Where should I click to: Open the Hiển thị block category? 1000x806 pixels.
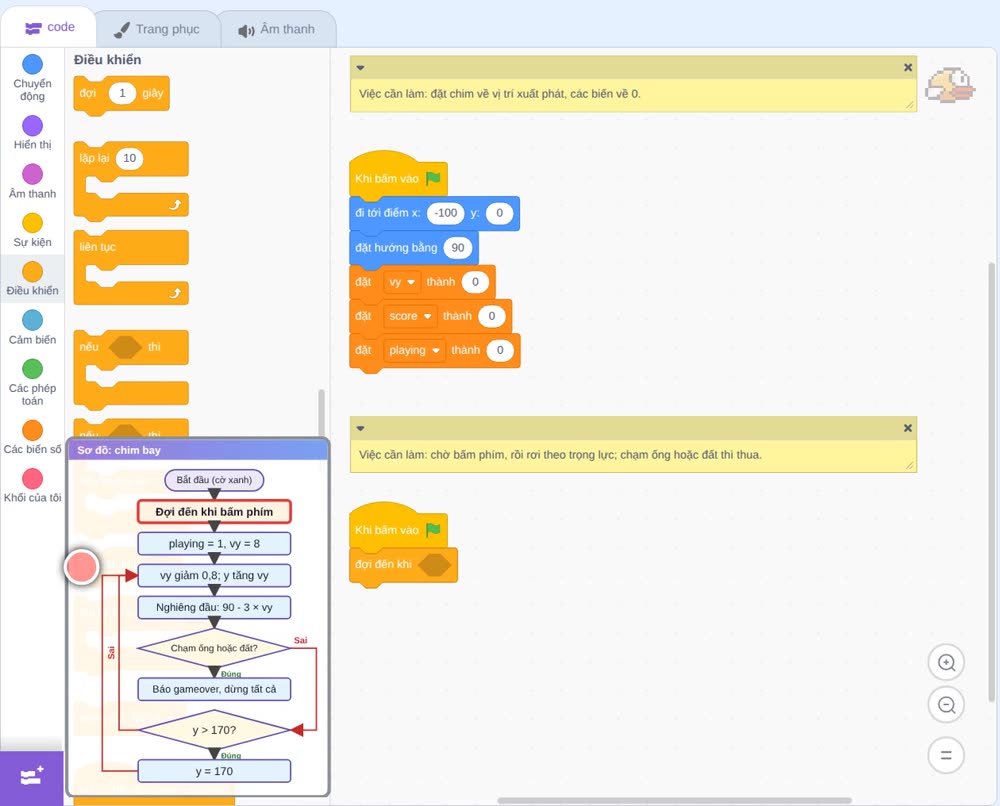tap(32, 133)
